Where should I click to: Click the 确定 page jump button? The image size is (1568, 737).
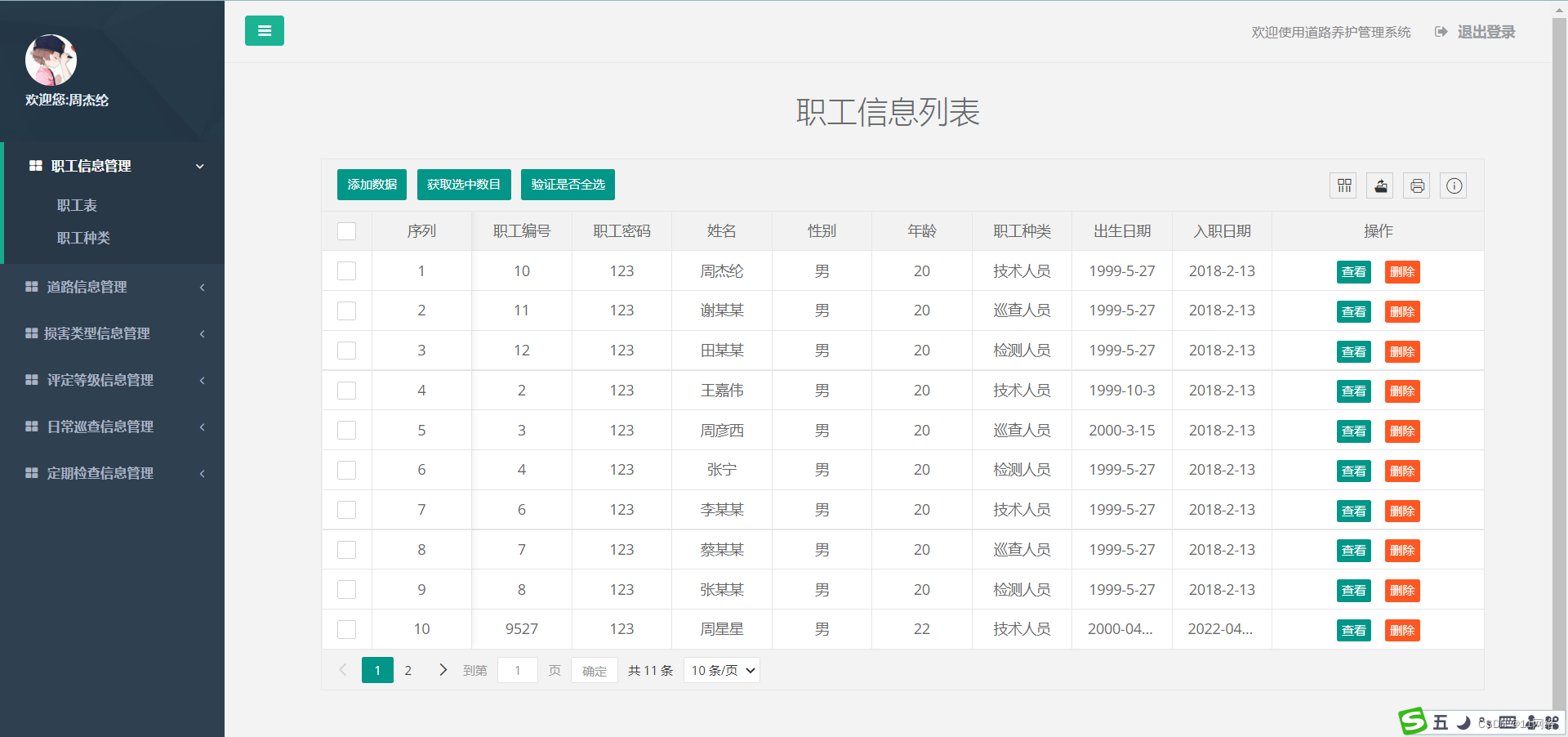click(595, 670)
